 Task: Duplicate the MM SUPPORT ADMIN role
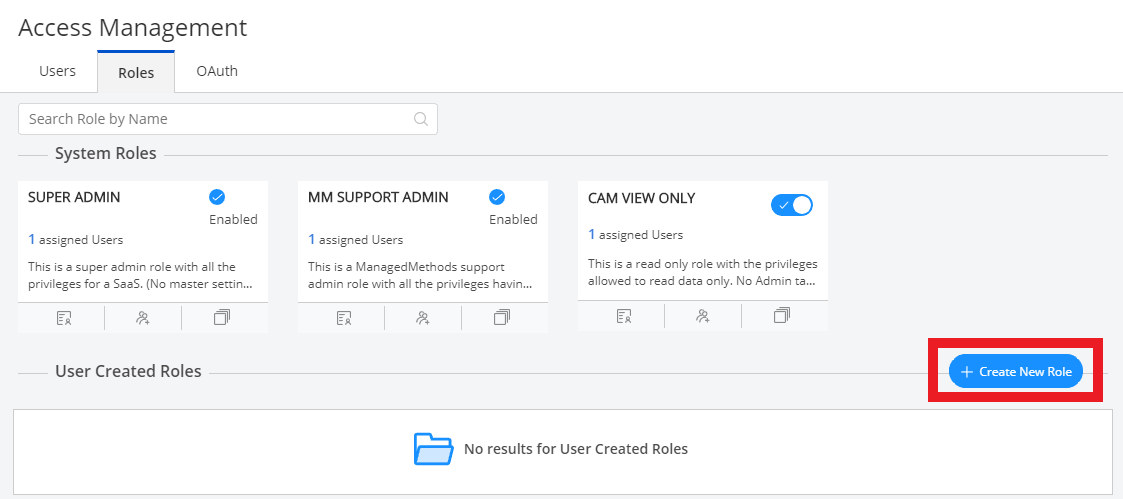[502, 318]
